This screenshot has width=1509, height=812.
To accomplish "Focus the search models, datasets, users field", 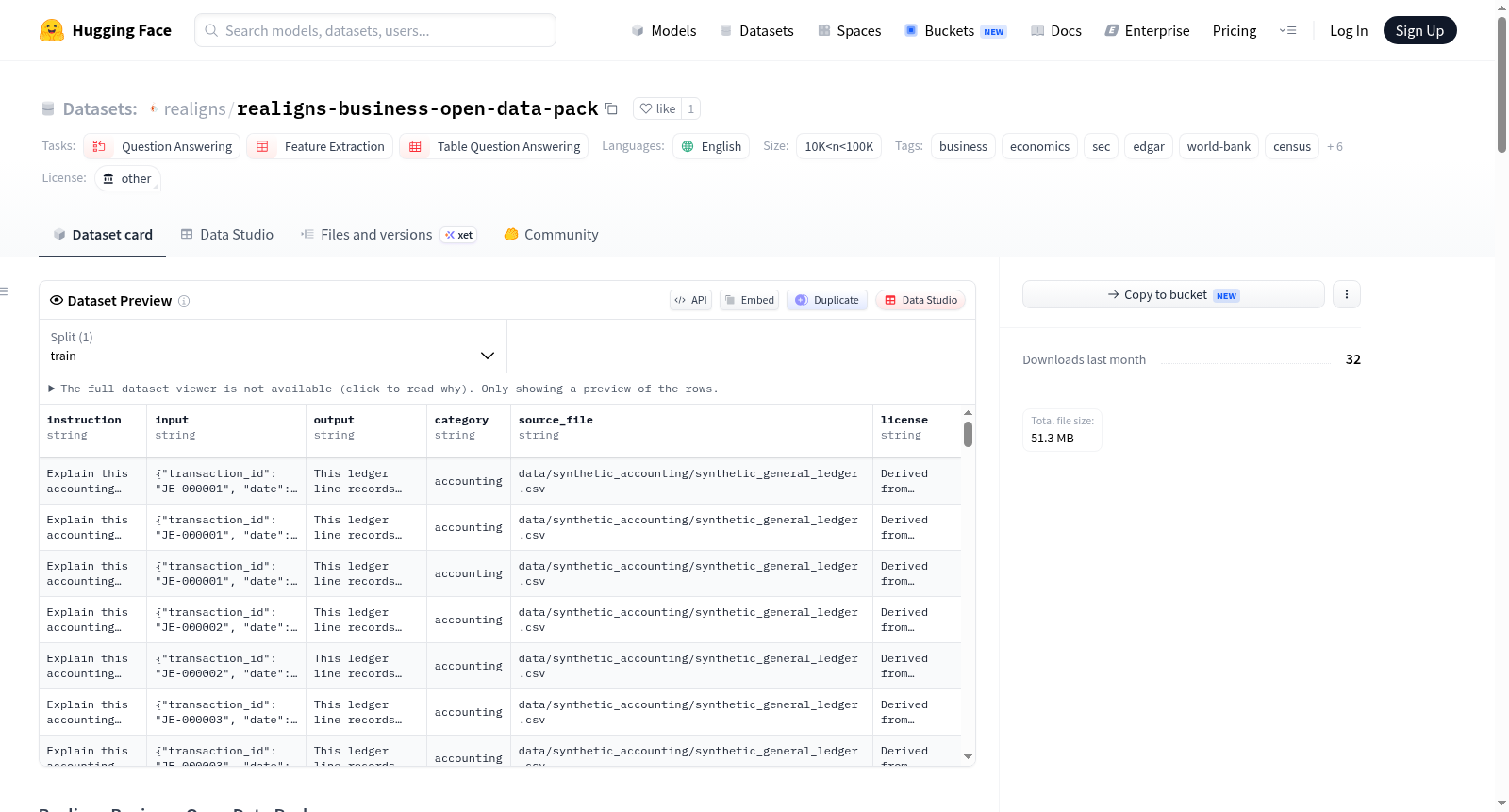I will pyautogui.click(x=375, y=30).
